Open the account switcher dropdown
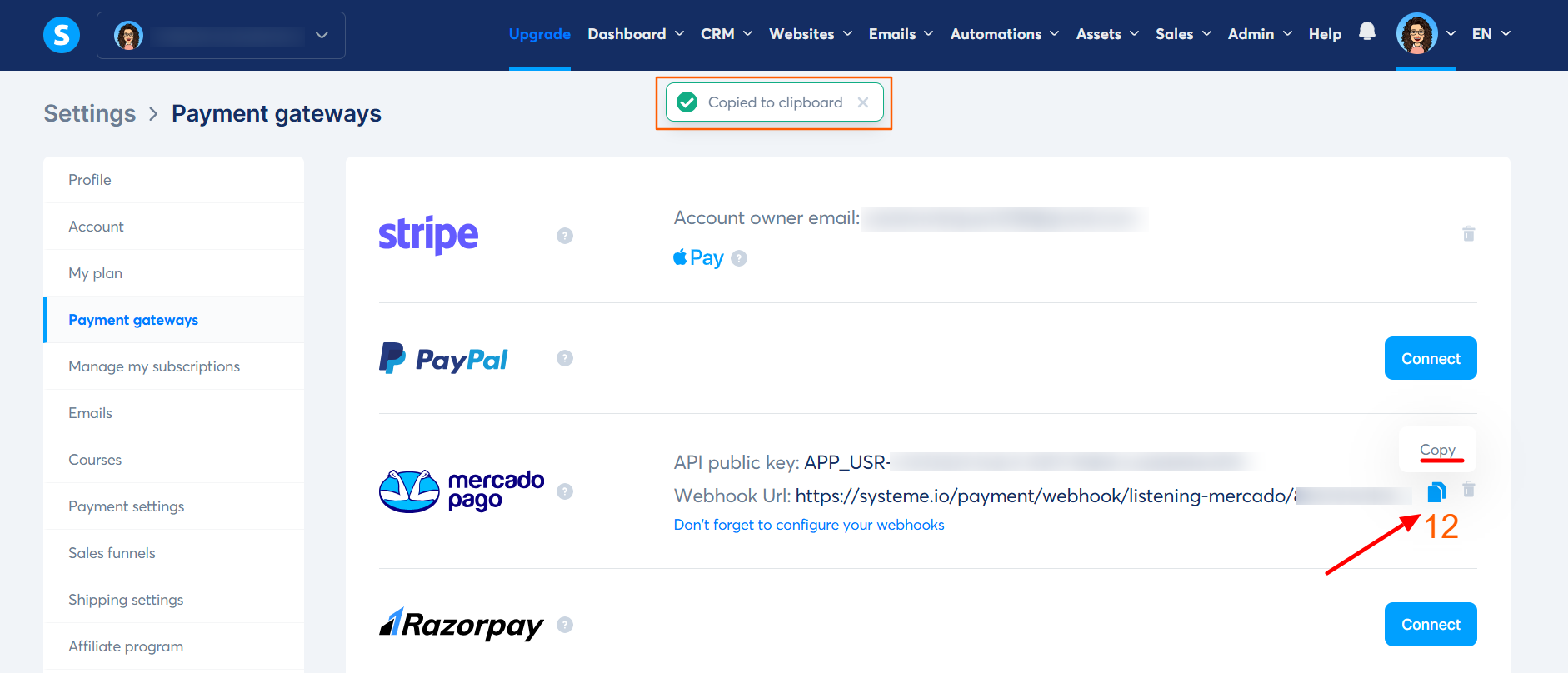Viewport: 1568px width, 673px height. (221, 35)
